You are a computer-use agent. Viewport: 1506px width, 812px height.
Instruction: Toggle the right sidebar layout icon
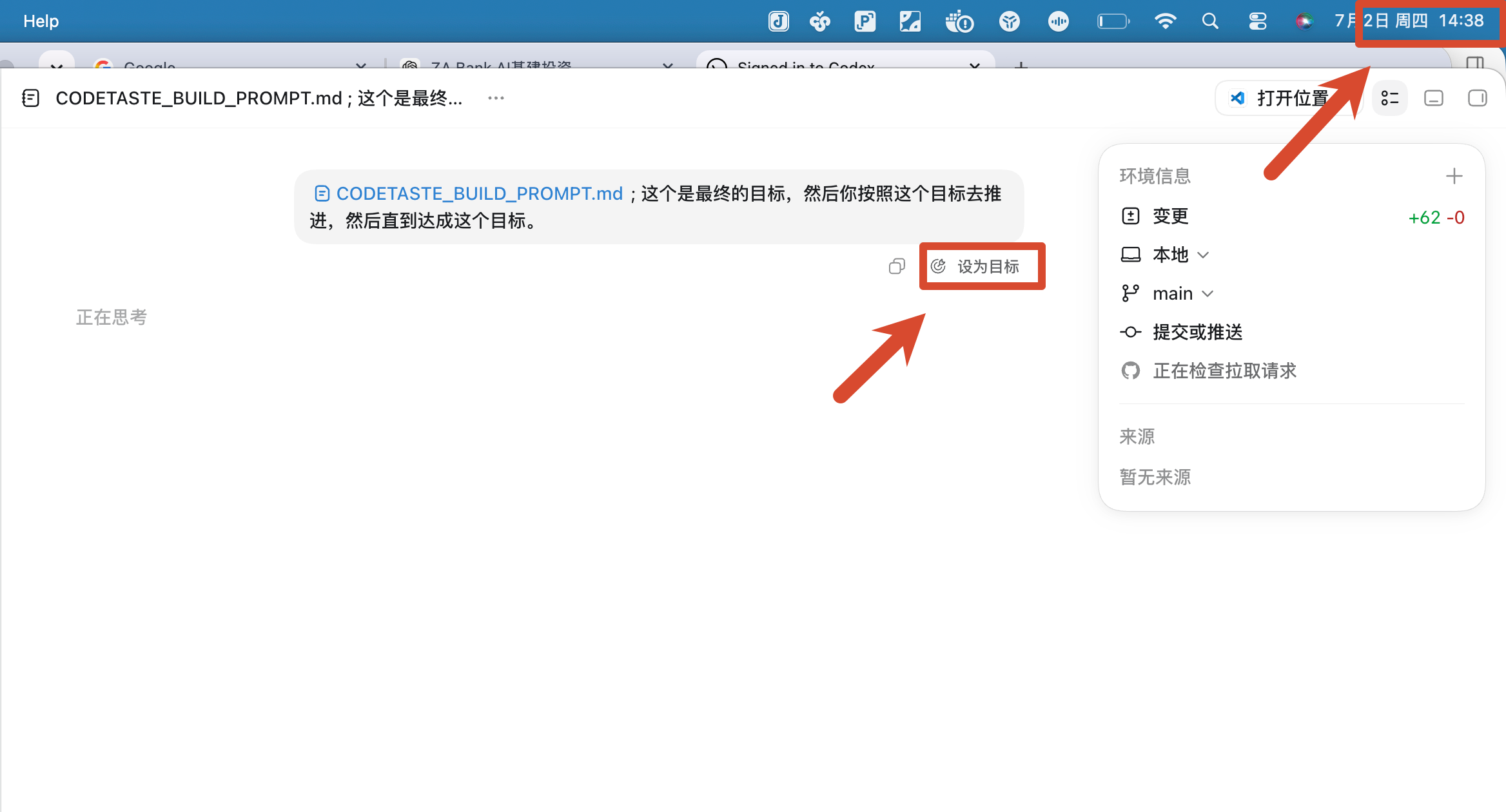coord(1478,98)
